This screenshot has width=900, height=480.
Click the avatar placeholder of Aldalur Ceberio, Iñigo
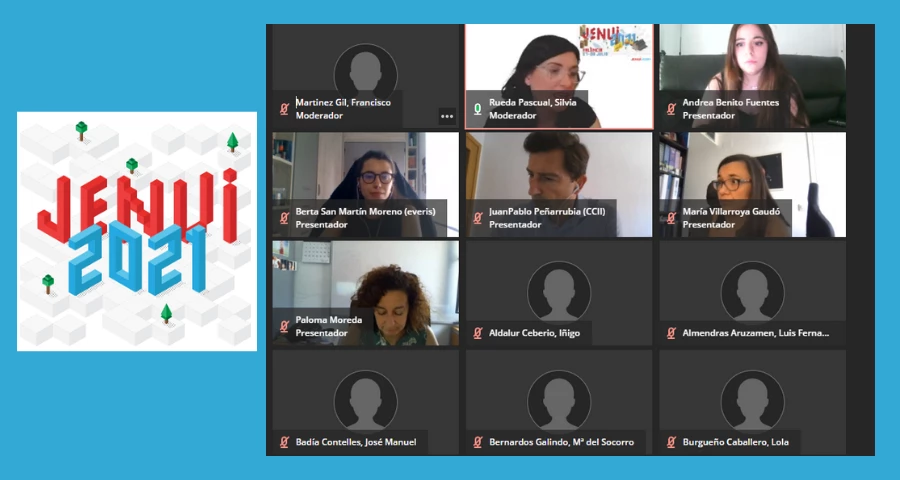coord(559,293)
